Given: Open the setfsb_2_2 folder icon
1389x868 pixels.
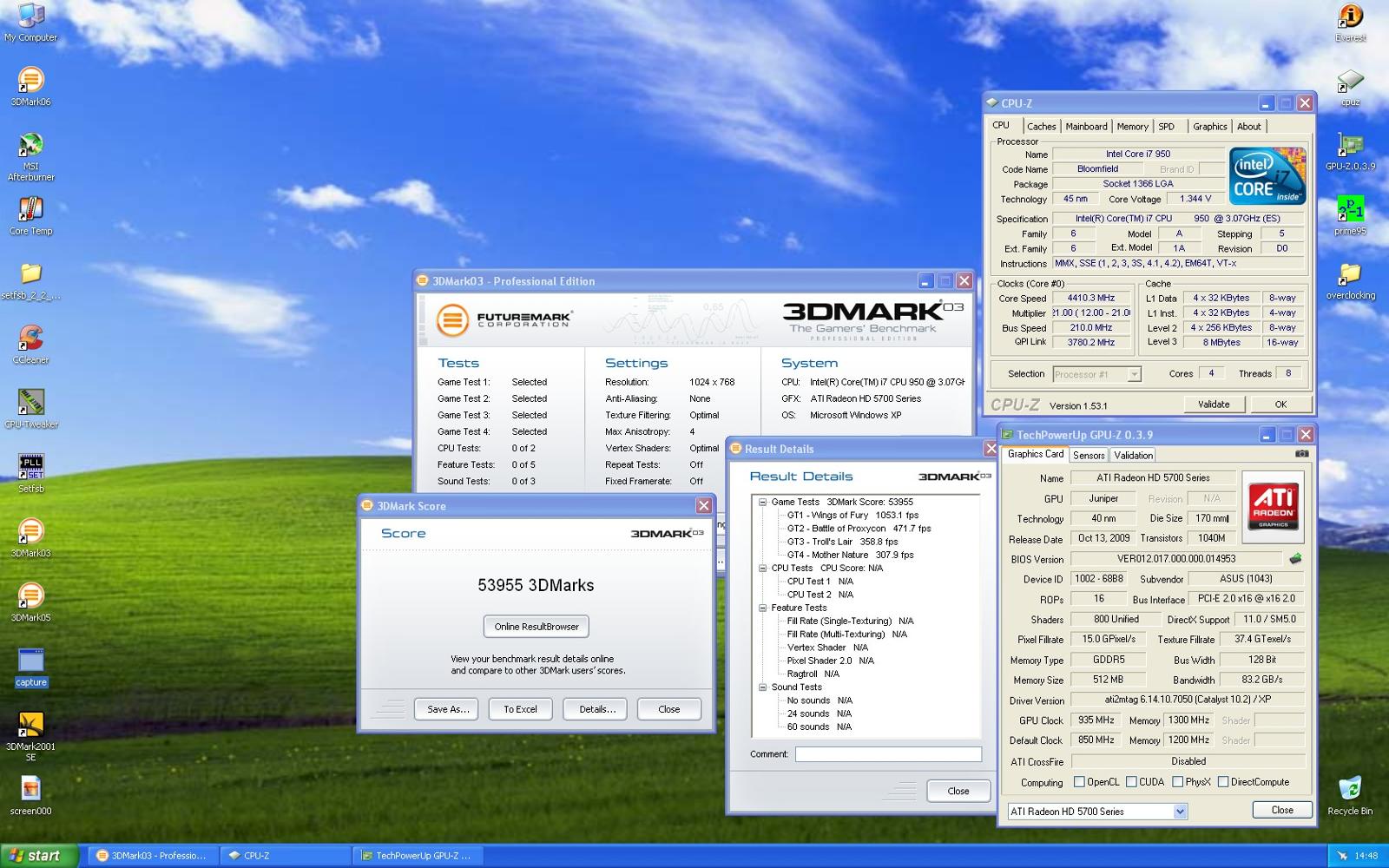Looking at the screenshot, I should (x=30, y=279).
